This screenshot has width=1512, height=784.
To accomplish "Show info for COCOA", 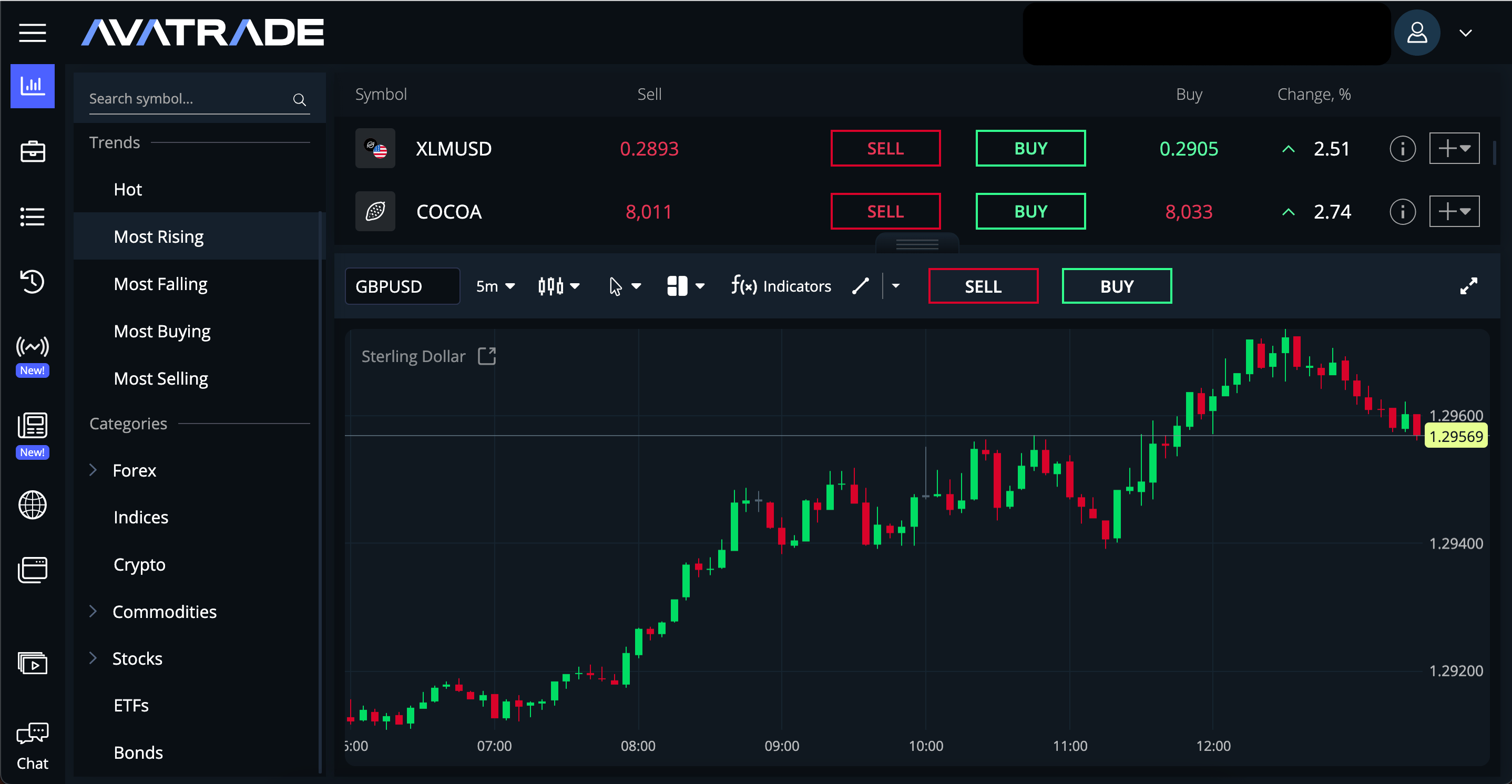I will (1402, 211).
